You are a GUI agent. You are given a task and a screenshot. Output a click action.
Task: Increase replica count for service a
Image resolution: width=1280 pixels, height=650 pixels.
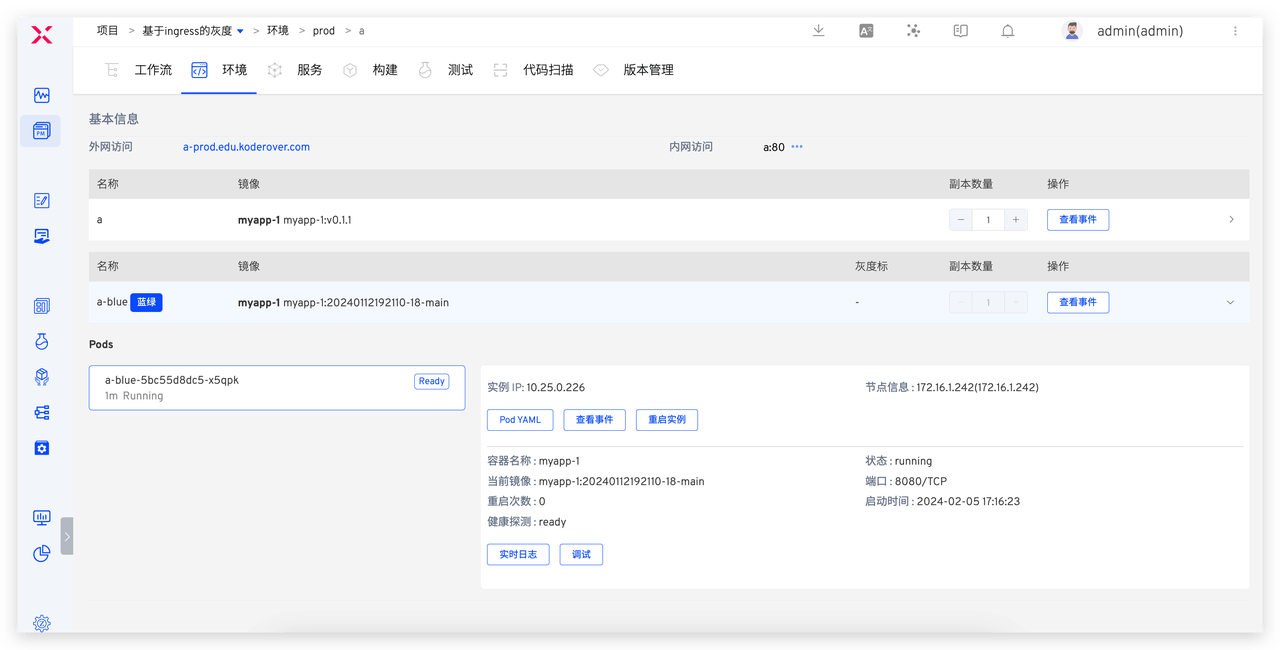1015,220
